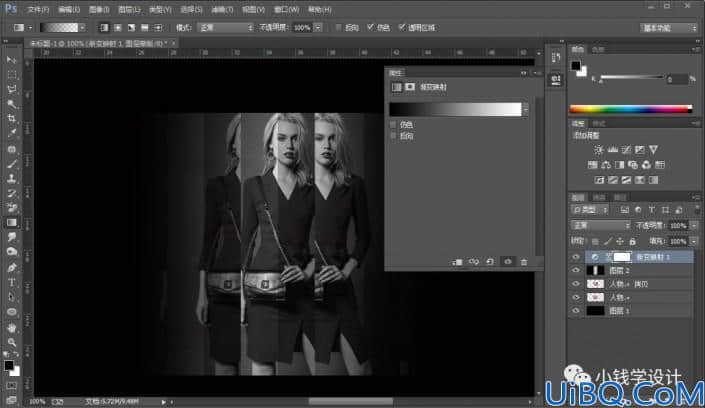The width and height of the screenshot is (705, 408).
Task: Enable Reverse checkbox in Properties panel
Action: (393, 136)
